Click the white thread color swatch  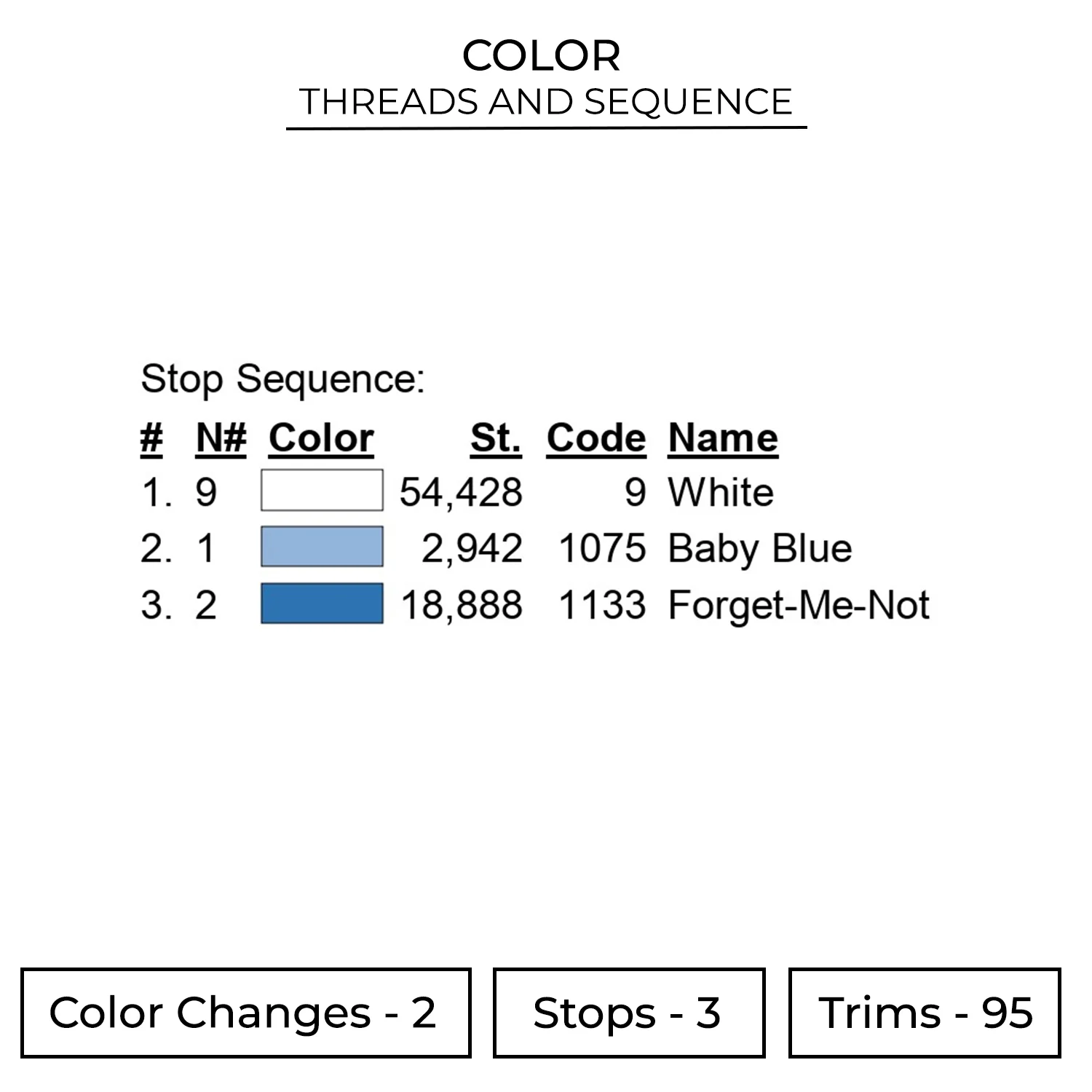coord(322,491)
